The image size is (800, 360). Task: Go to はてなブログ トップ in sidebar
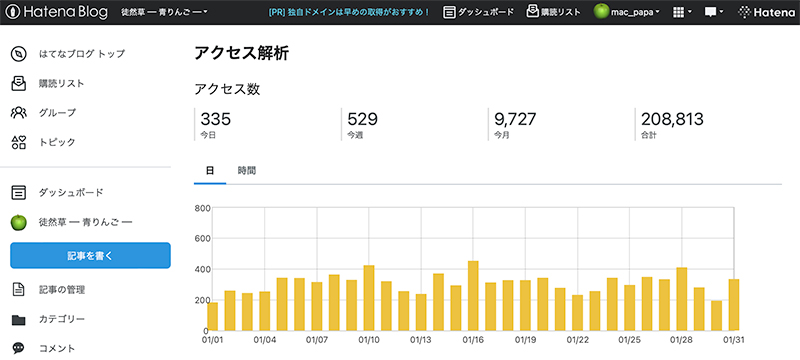[82, 54]
